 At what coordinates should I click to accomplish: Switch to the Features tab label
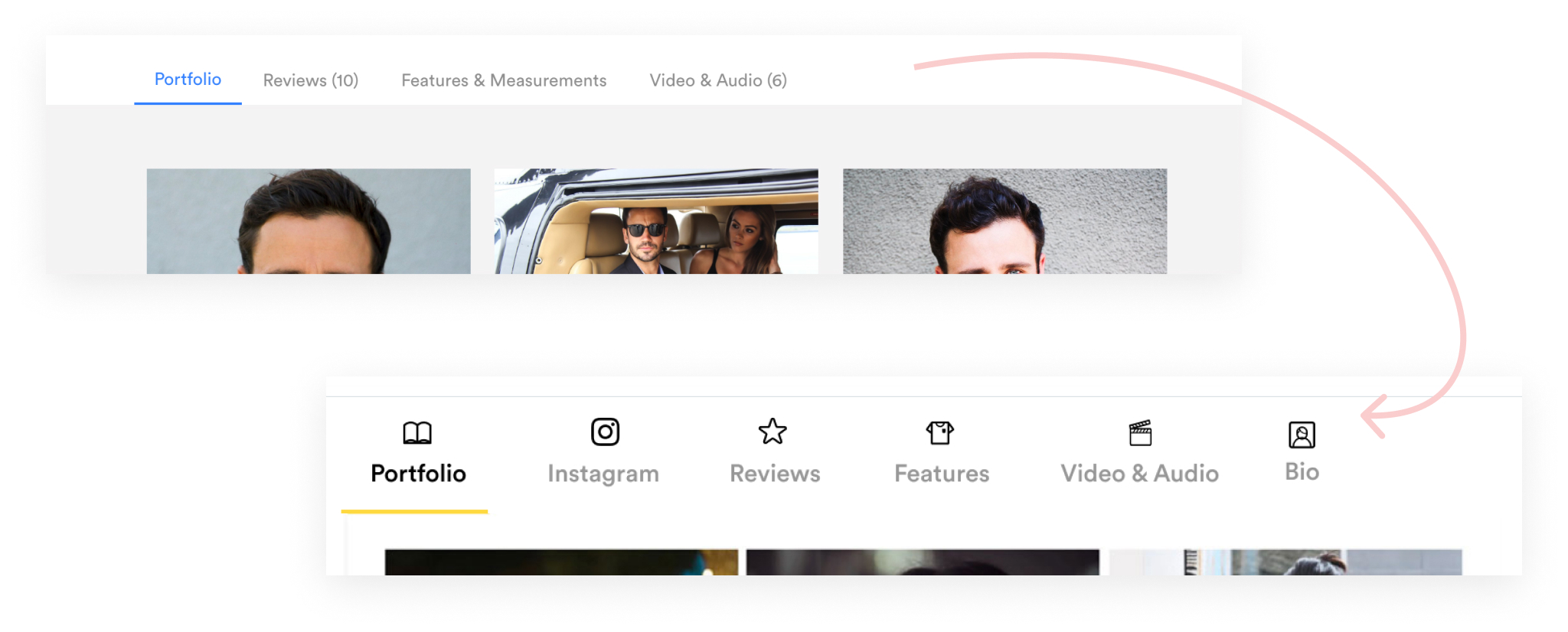(942, 474)
